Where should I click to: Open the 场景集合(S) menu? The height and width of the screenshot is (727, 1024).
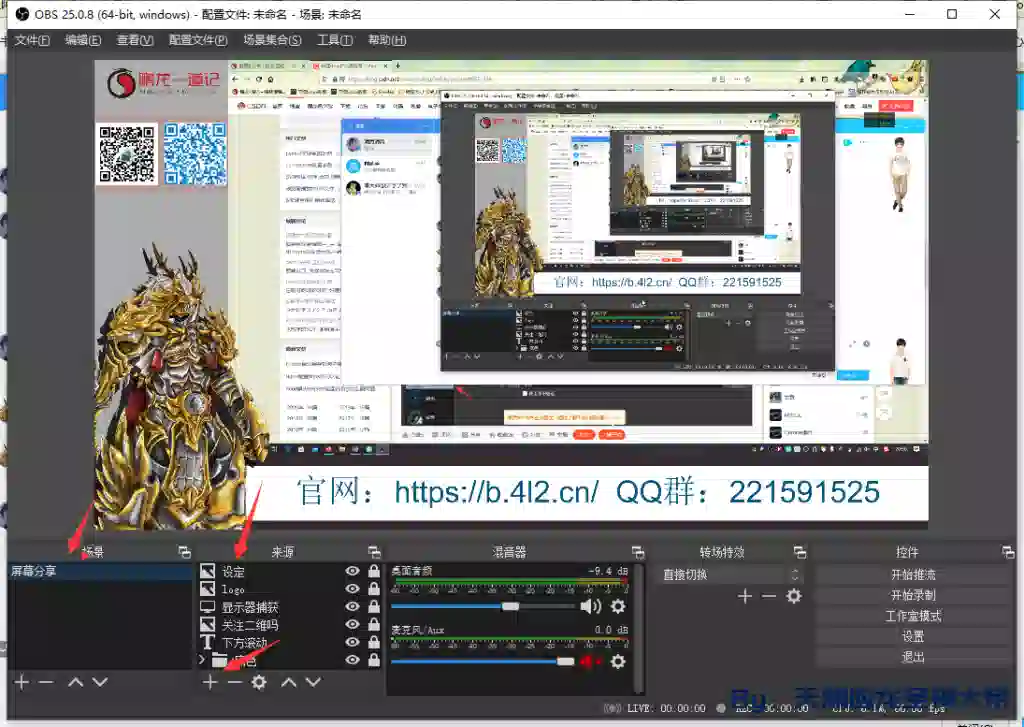pos(272,40)
